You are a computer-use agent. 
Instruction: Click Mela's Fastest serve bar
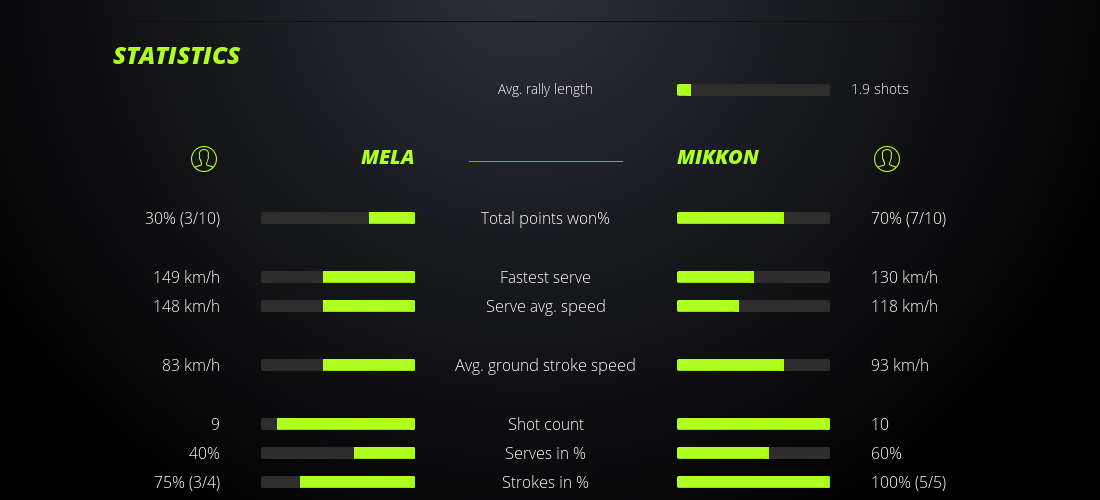point(338,277)
